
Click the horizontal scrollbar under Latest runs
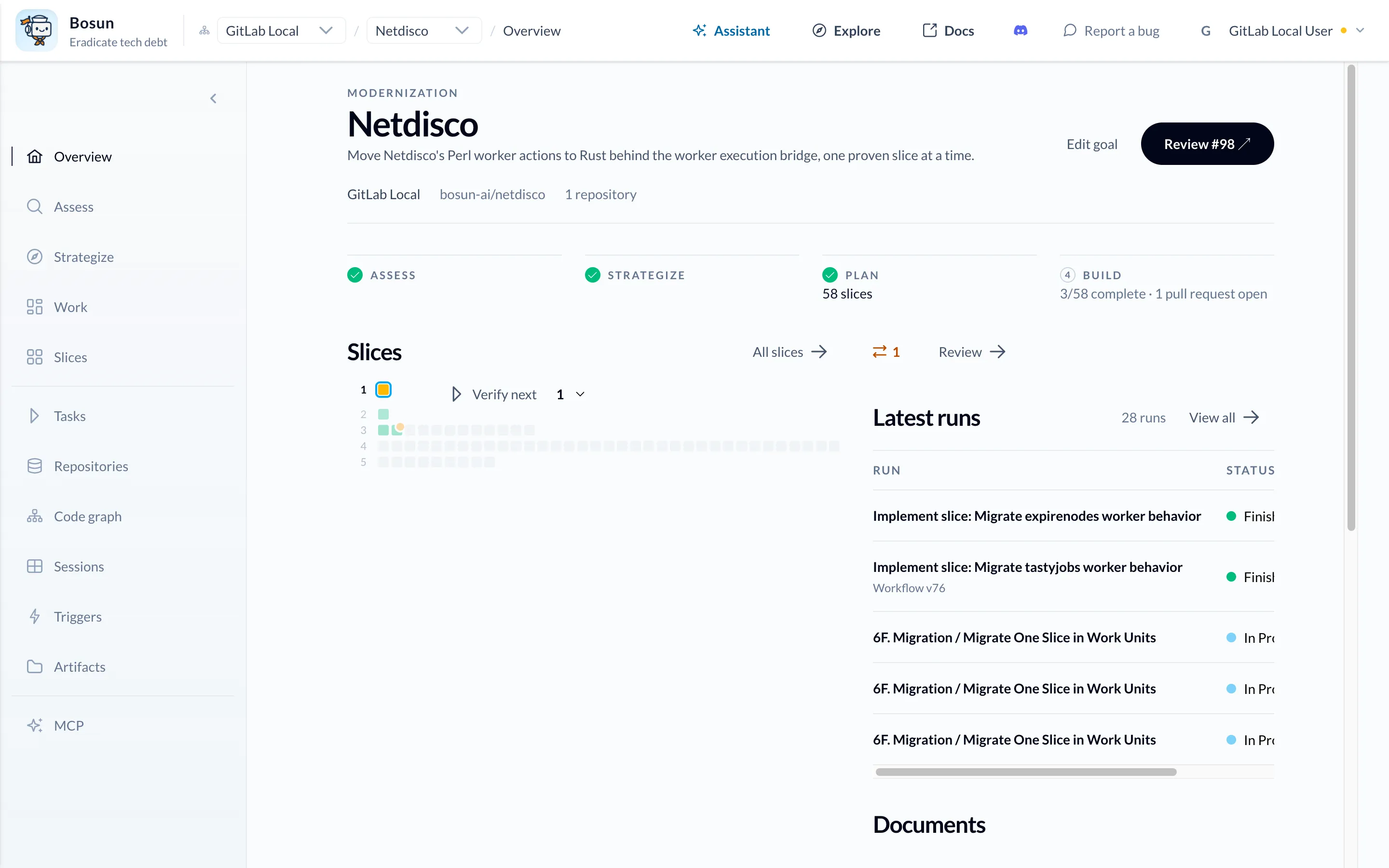coord(1026,772)
